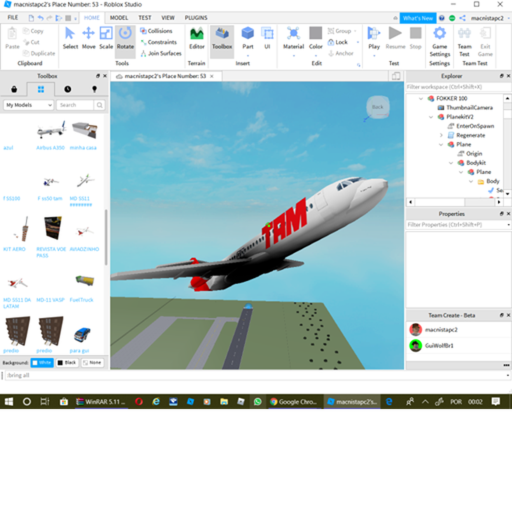This screenshot has width=512, height=512.
Task: Open the My Models dropdown
Action: pos(29,105)
